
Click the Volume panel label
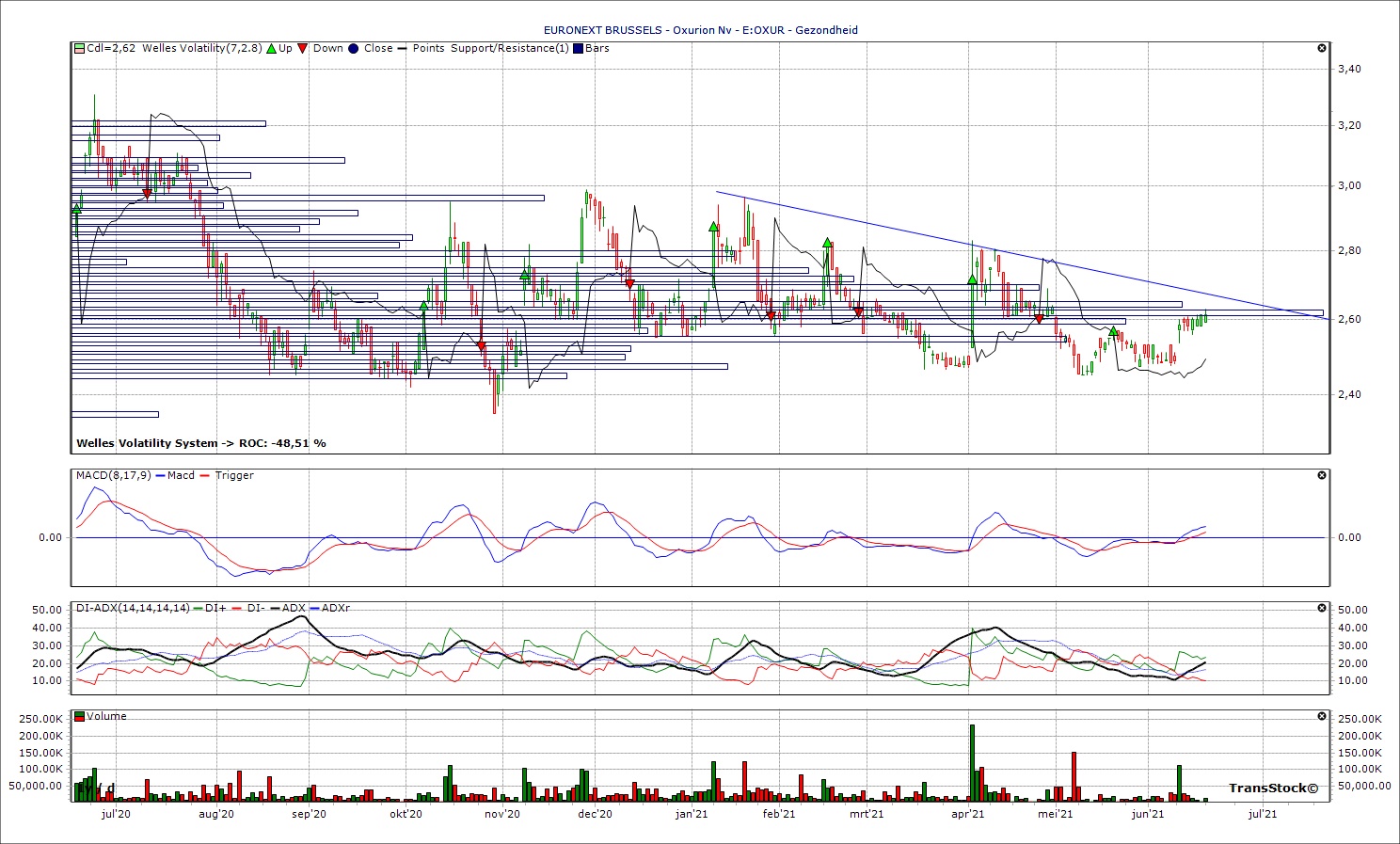106,716
